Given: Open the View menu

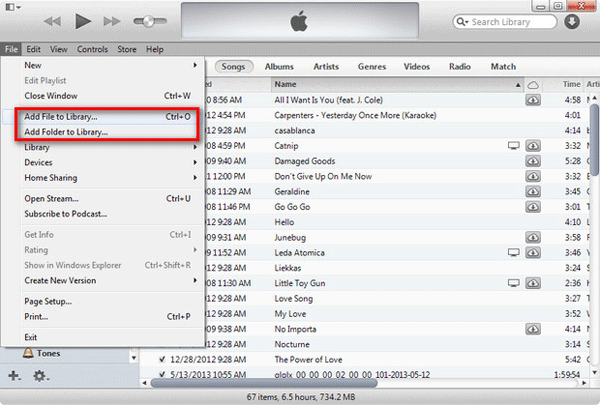Looking at the screenshot, I should click(x=59, y=49).
